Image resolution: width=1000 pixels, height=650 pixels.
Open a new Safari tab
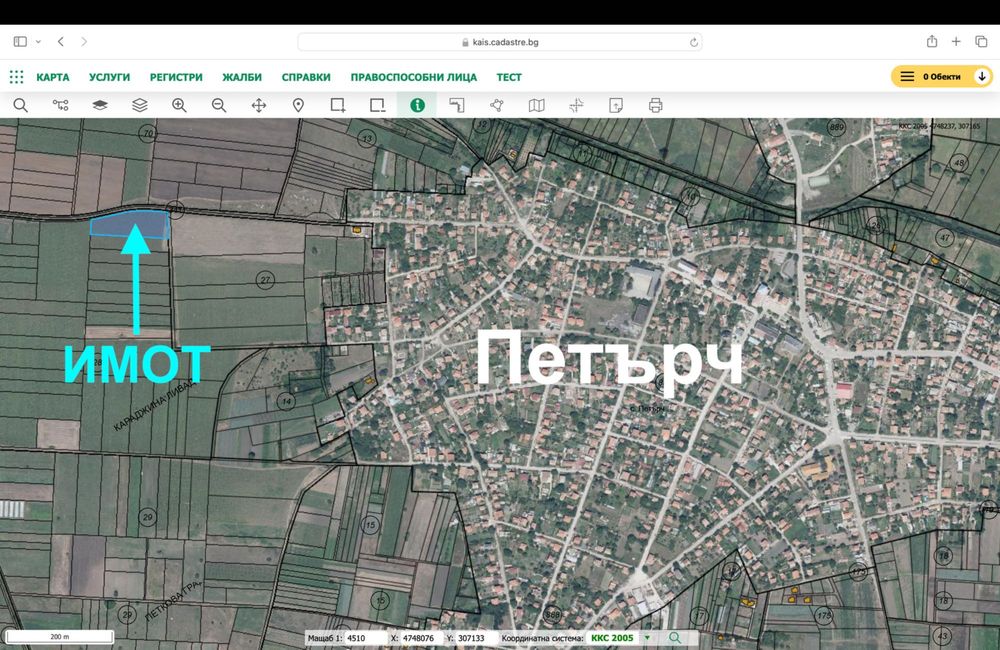(x=956, y=41)
